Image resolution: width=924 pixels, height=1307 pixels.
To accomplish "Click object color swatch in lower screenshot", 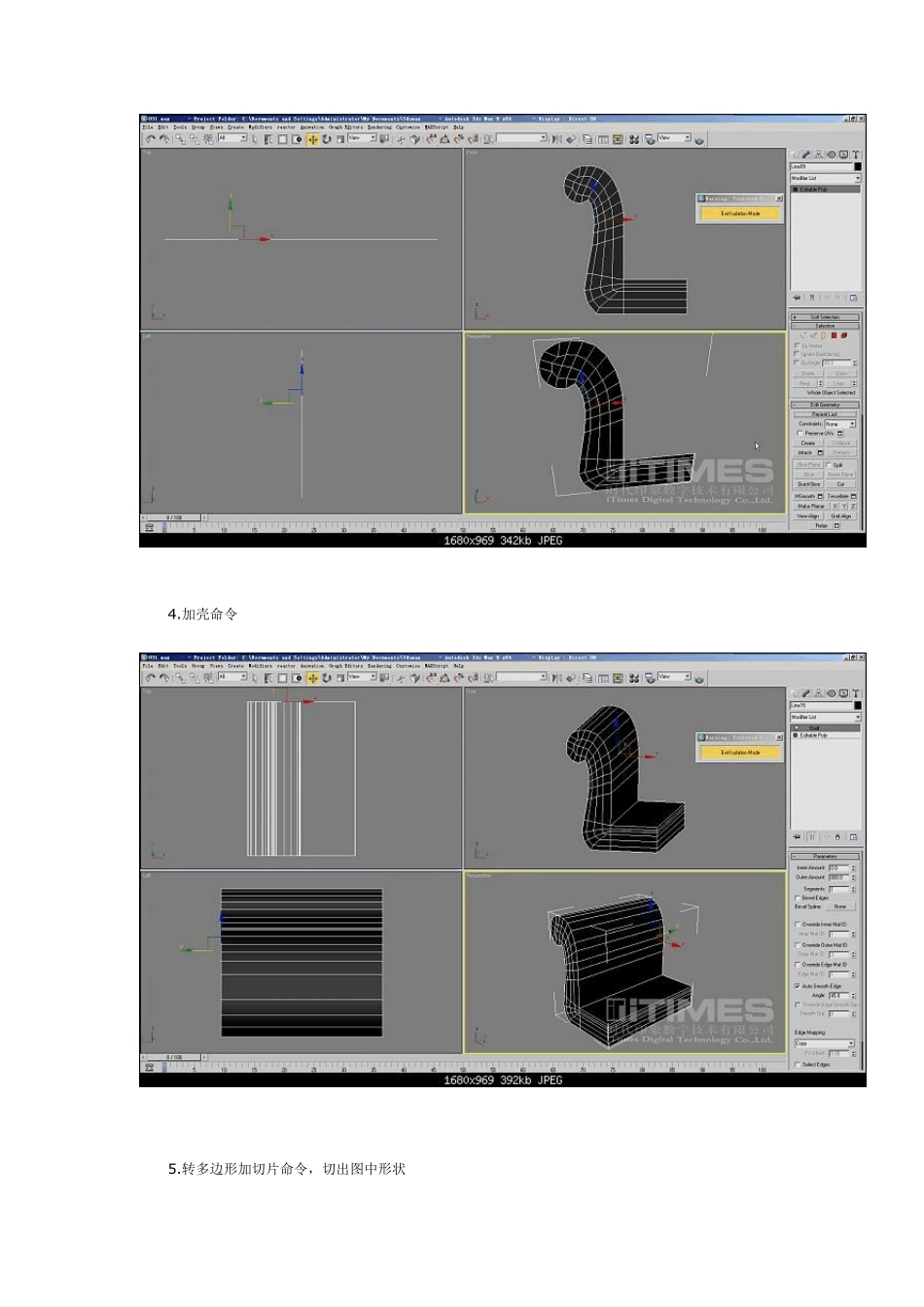I will 858,705.
